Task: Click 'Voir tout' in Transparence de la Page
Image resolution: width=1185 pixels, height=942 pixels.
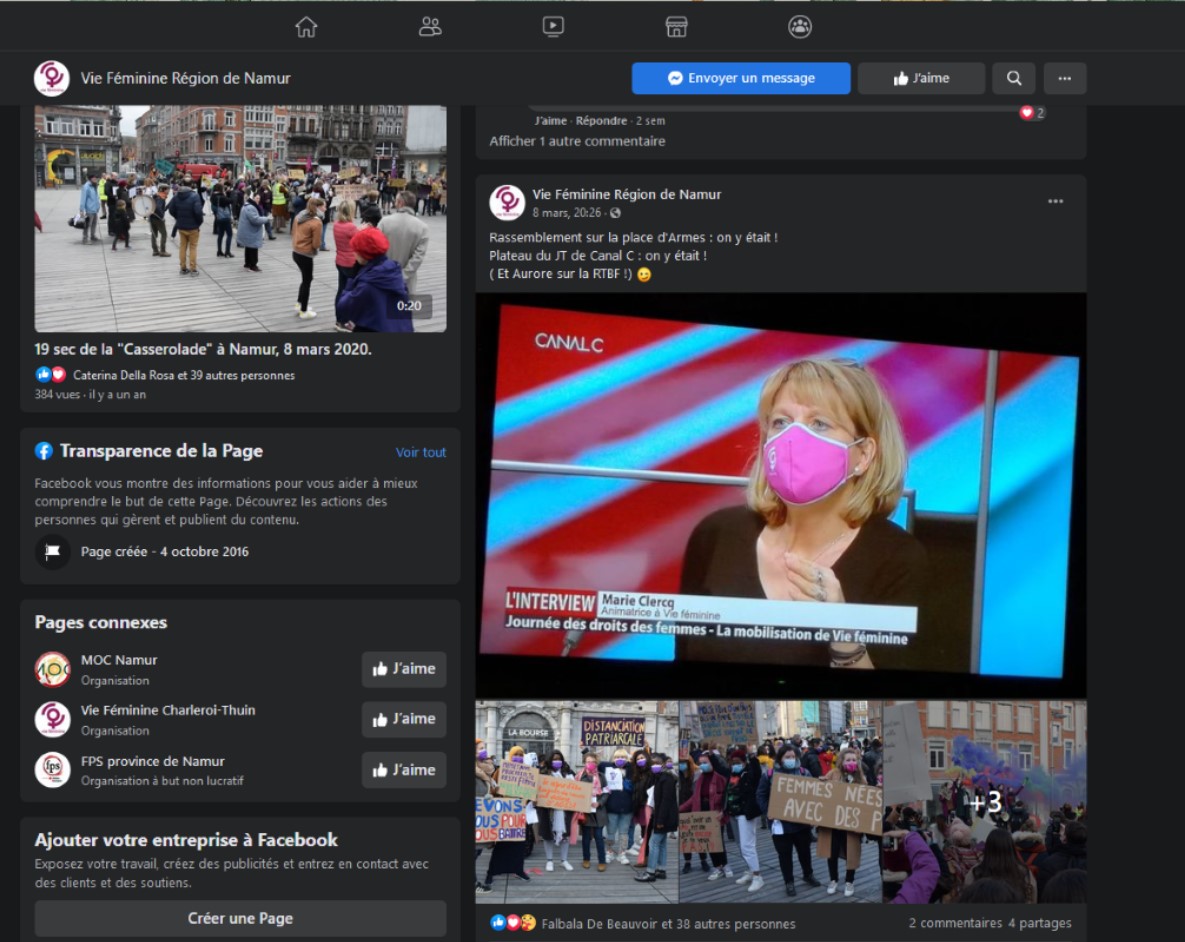Action: (x=421, y=452)
